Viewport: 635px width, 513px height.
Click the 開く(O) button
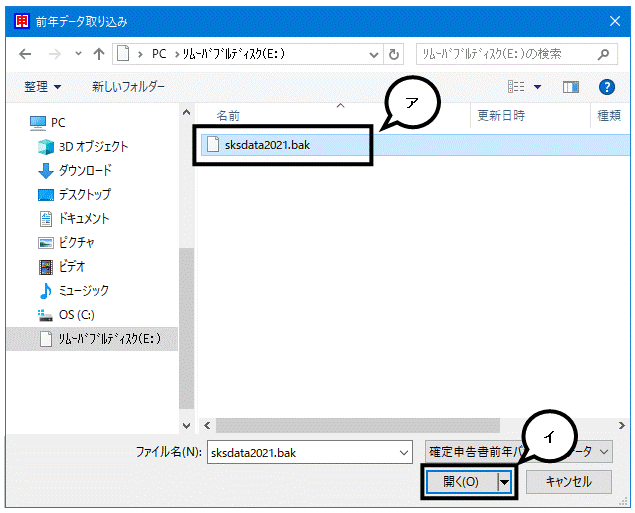click(x=462, y=482)
